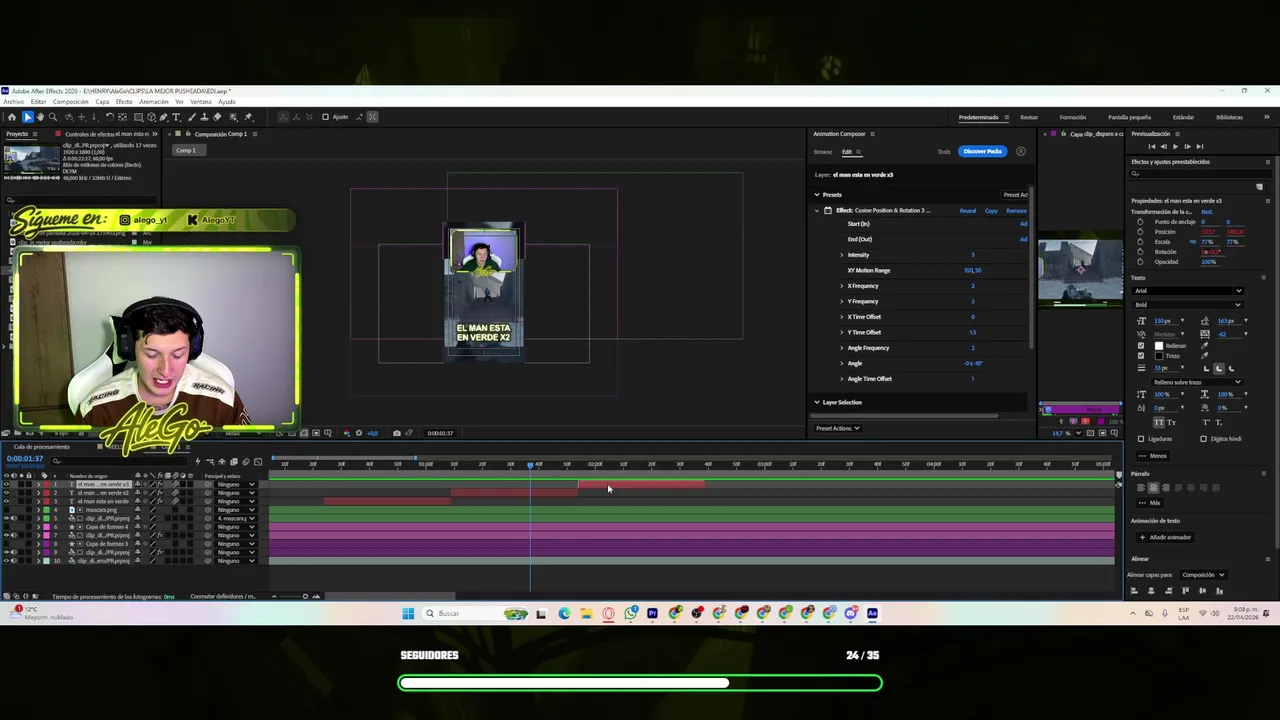Enable the Dígitos hindi checkbox
Screen dimensions: 1280x720
(1203, 439)
